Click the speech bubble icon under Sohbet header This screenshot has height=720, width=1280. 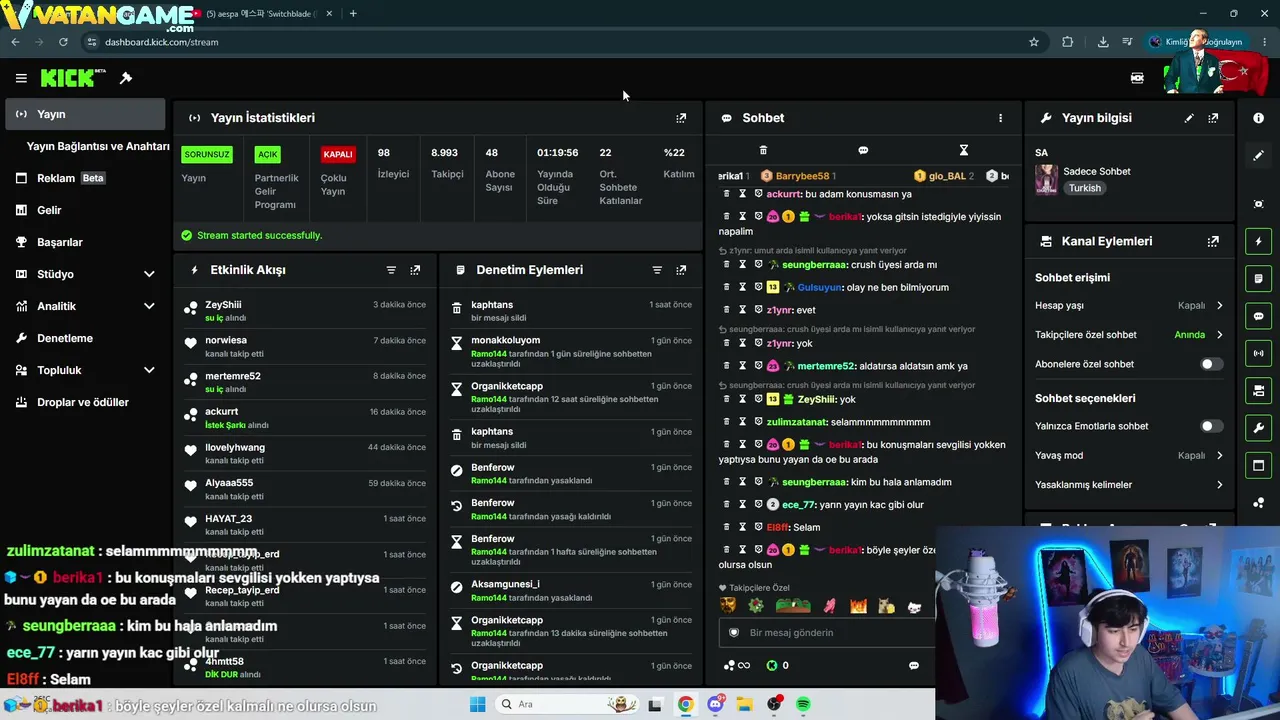coord(863,150)
